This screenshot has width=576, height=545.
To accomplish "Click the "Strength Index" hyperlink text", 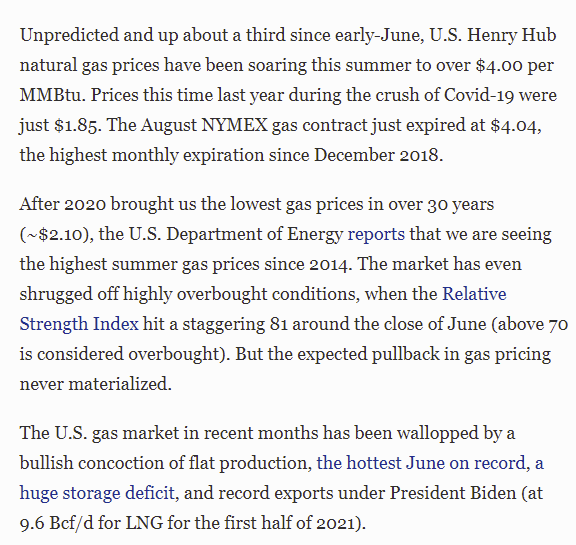I will [79, 324].
